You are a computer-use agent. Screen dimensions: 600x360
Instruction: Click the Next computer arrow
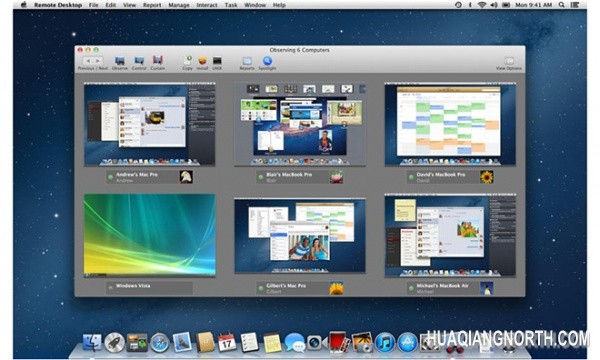coord(98,61)
